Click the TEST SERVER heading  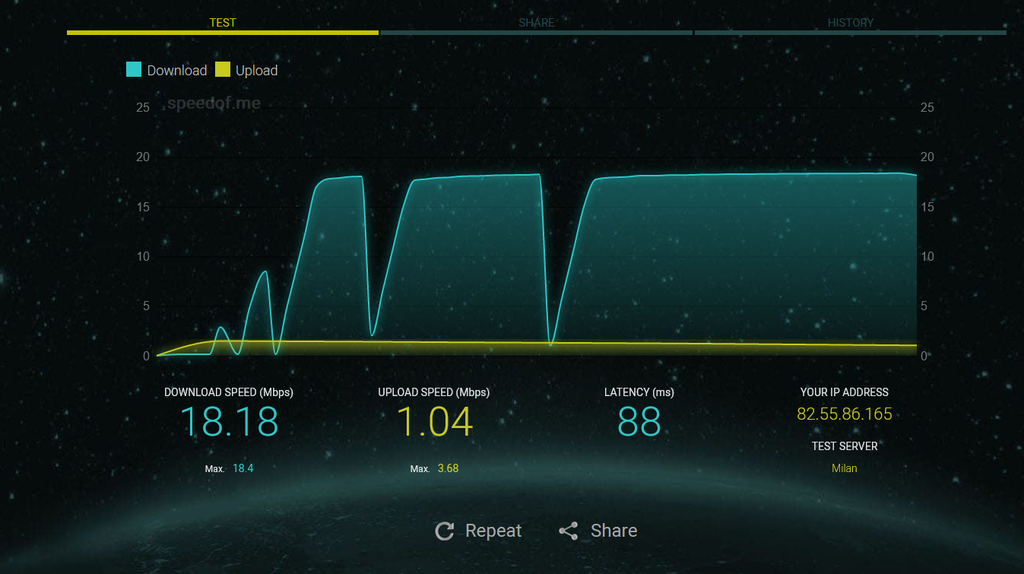click(x=844, y=446)
